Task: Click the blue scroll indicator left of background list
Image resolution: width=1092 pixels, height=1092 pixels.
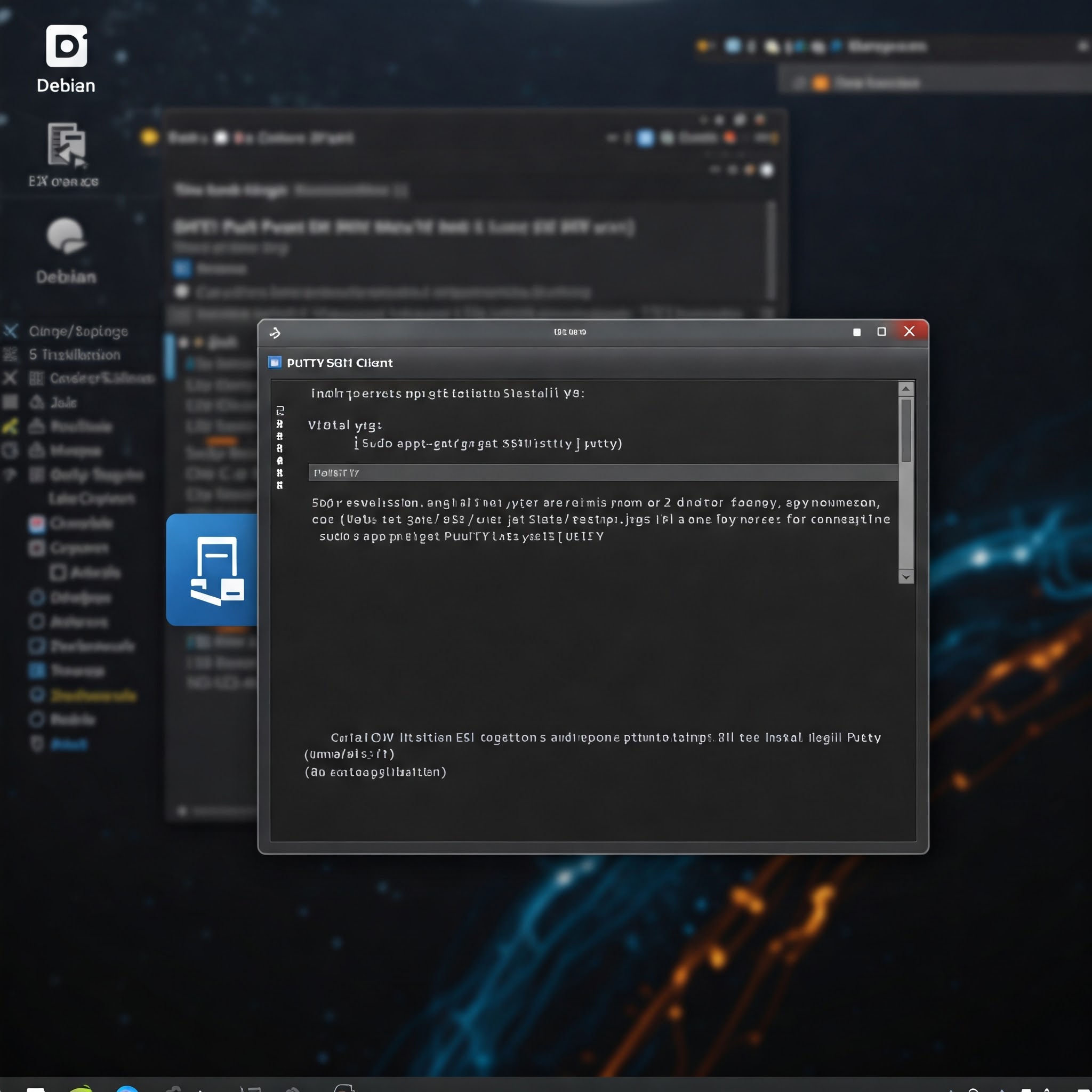Action: coord(170,356)
